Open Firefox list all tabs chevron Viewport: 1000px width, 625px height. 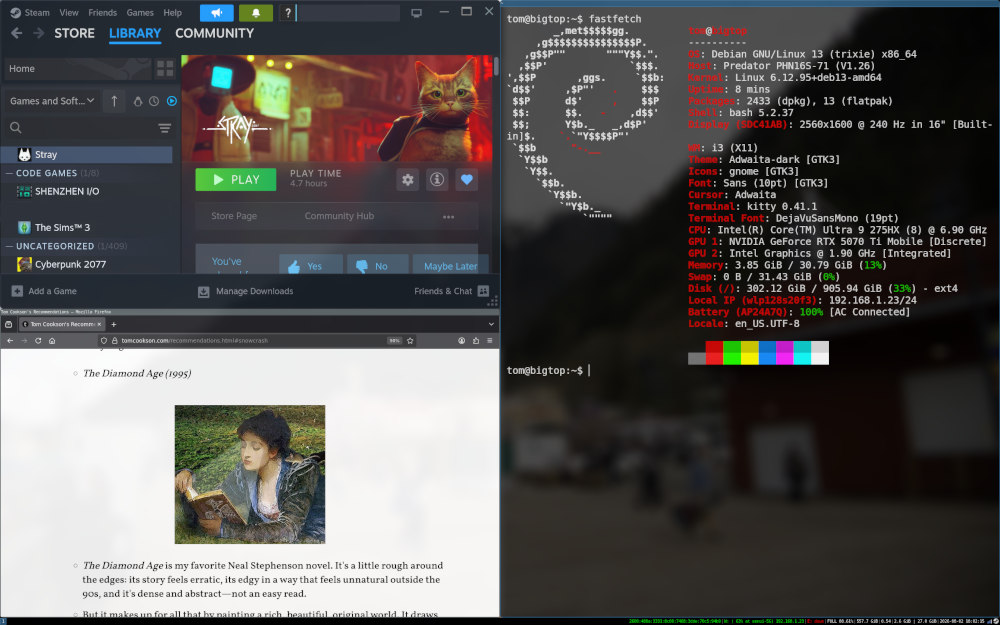tap(491, 324)
